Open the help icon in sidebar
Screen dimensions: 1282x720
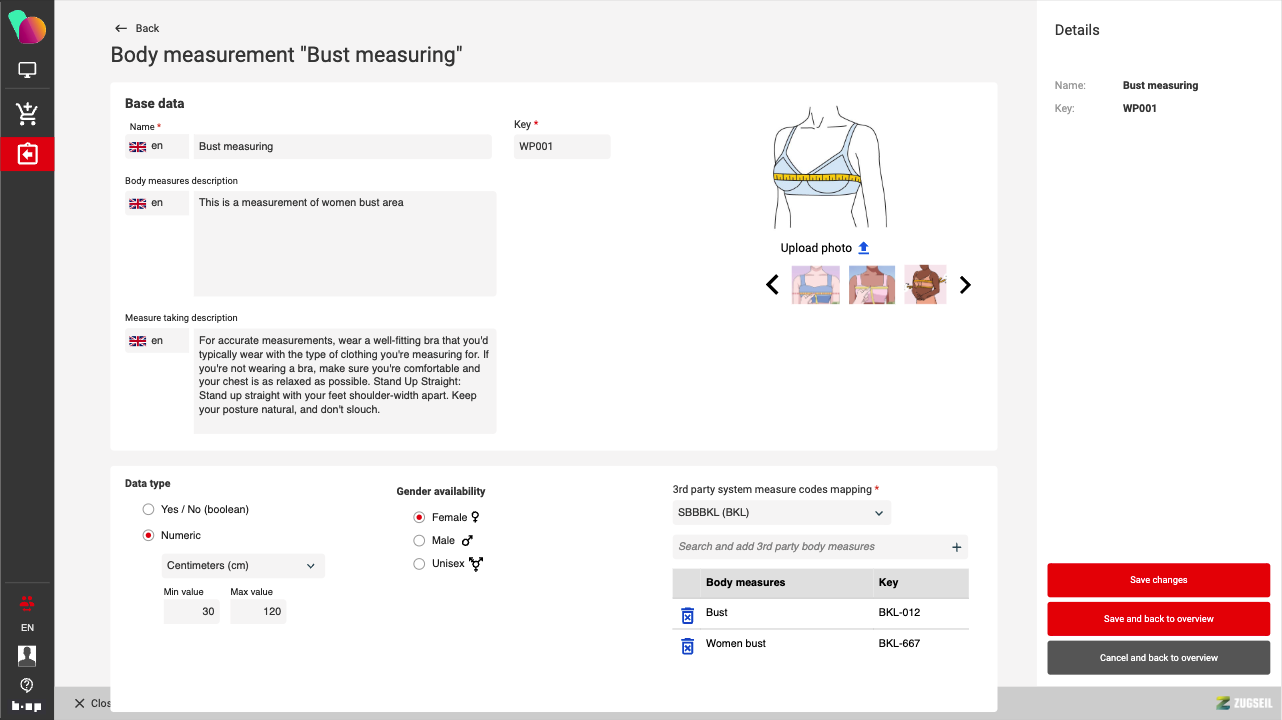tap(27, 685)
